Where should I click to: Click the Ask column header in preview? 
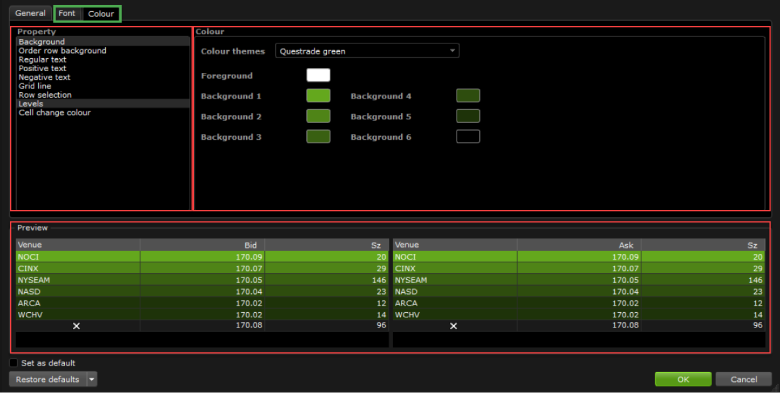[x=580, y=245]
